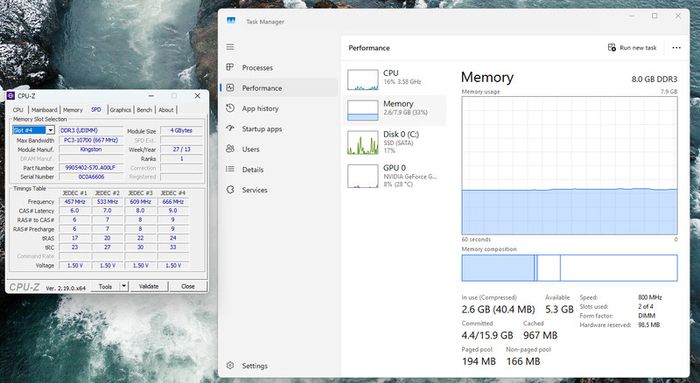Switch to the CPU tab in CPU-Z
The height and width of the screenshot is (383, 700).
pyautogui.click(x=18, y=109)
